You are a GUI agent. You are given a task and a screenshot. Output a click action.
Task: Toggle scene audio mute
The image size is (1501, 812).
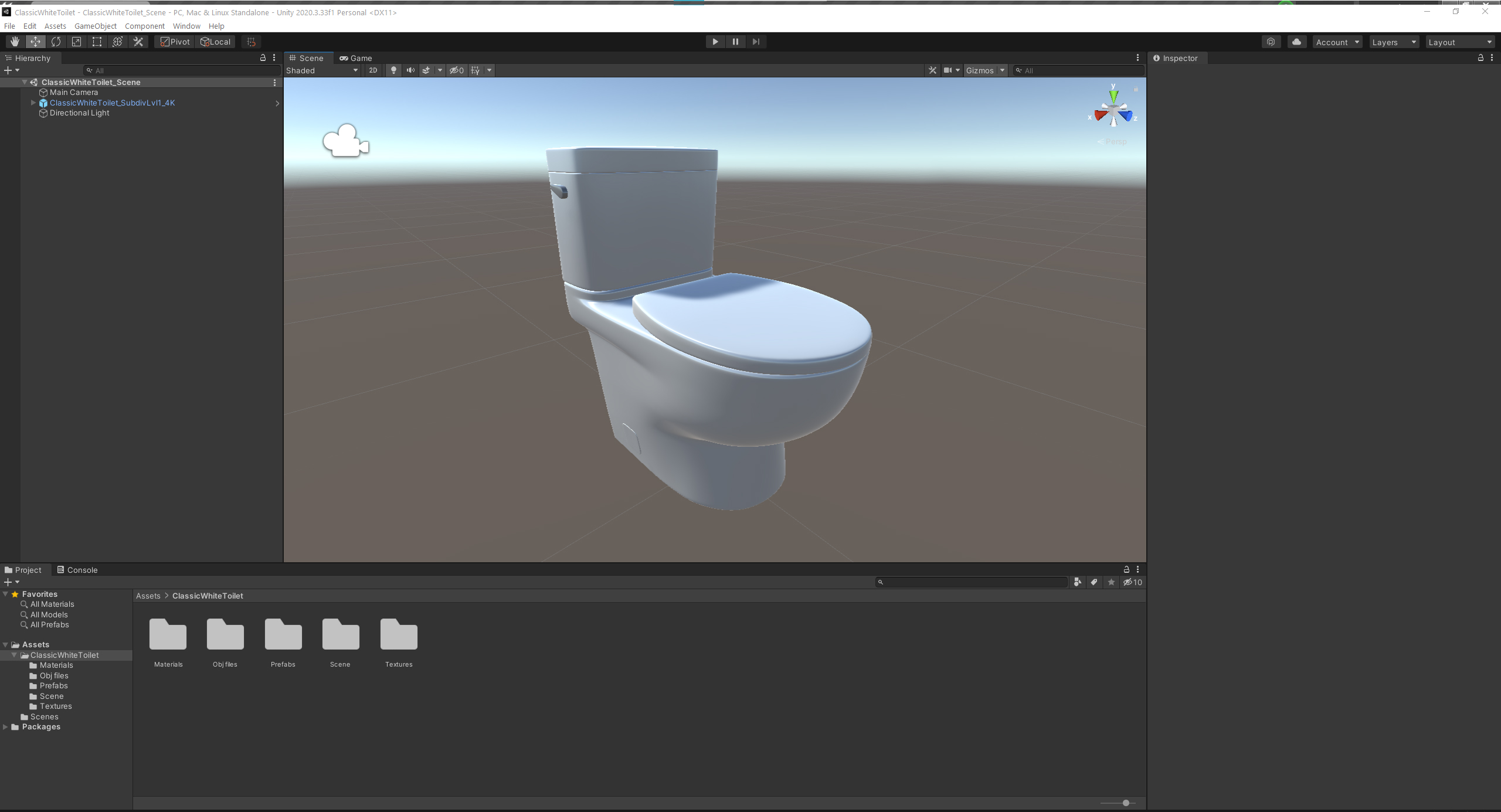(x=410, y=70)
